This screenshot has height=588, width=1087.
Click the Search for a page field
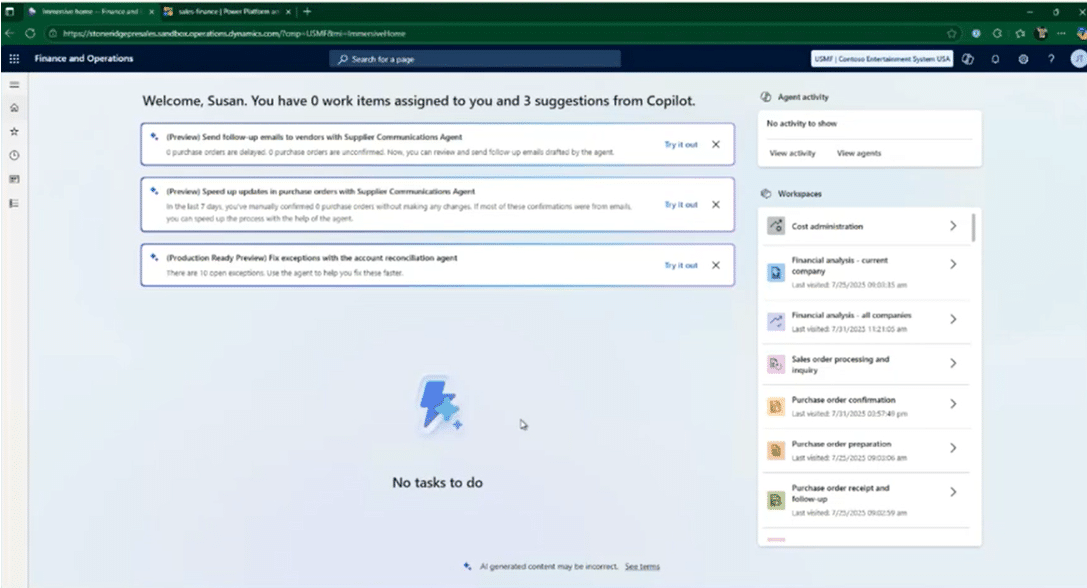click(475, 59)
